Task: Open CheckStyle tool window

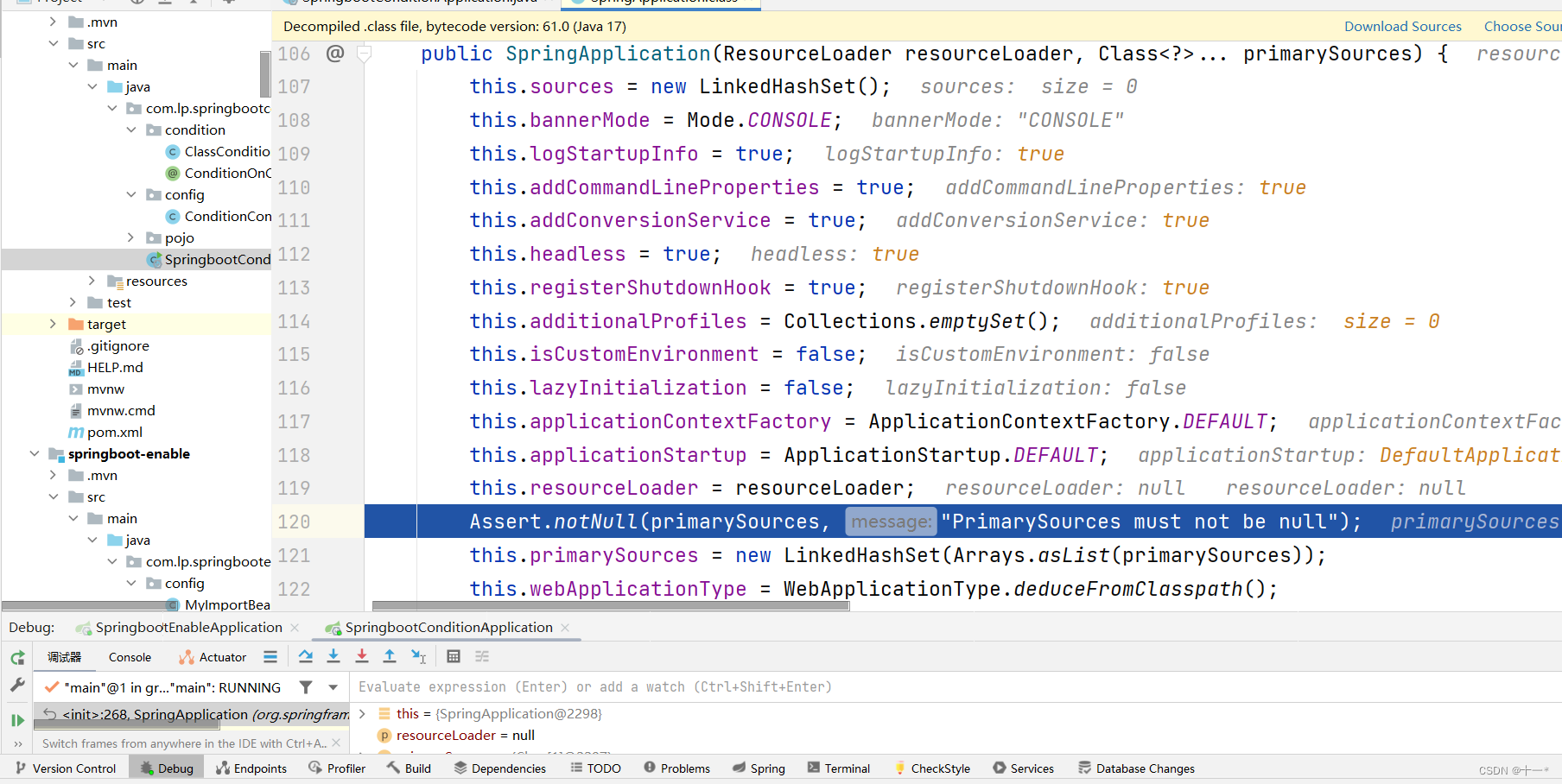Action: pos(932,768)
